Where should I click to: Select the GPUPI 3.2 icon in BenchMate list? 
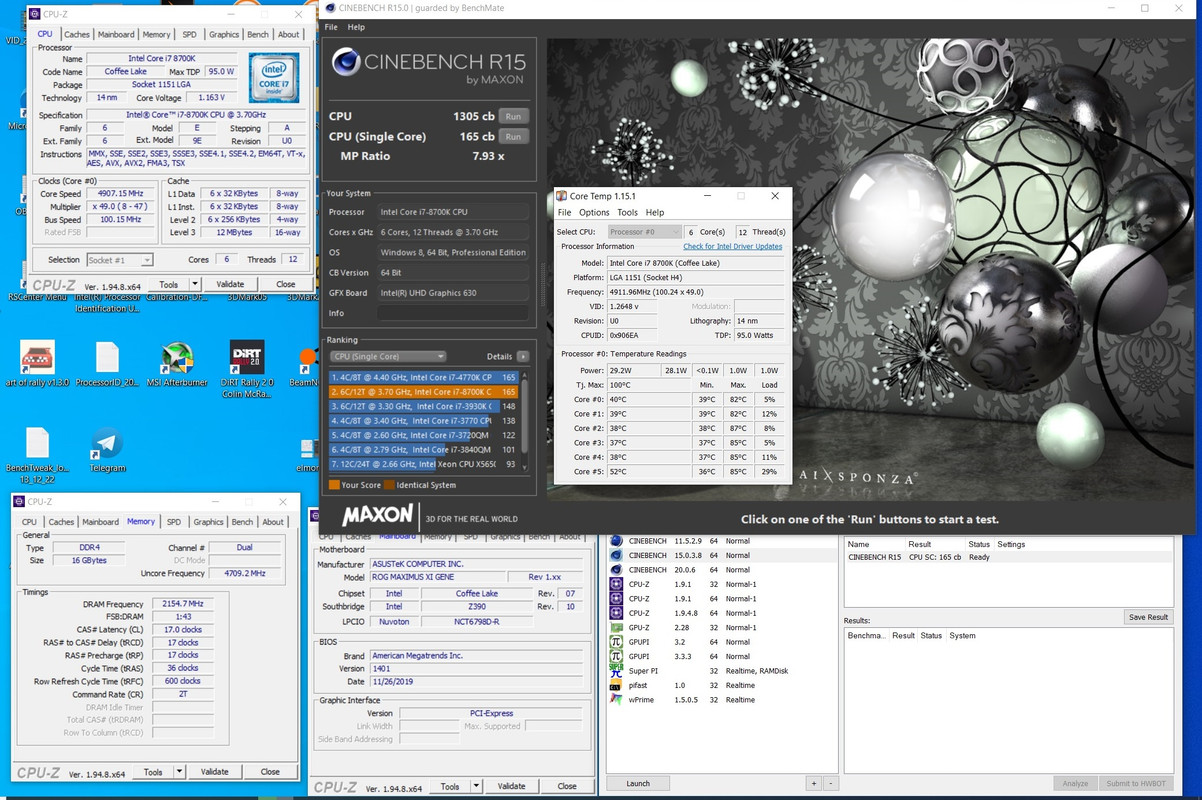[616, 642]
